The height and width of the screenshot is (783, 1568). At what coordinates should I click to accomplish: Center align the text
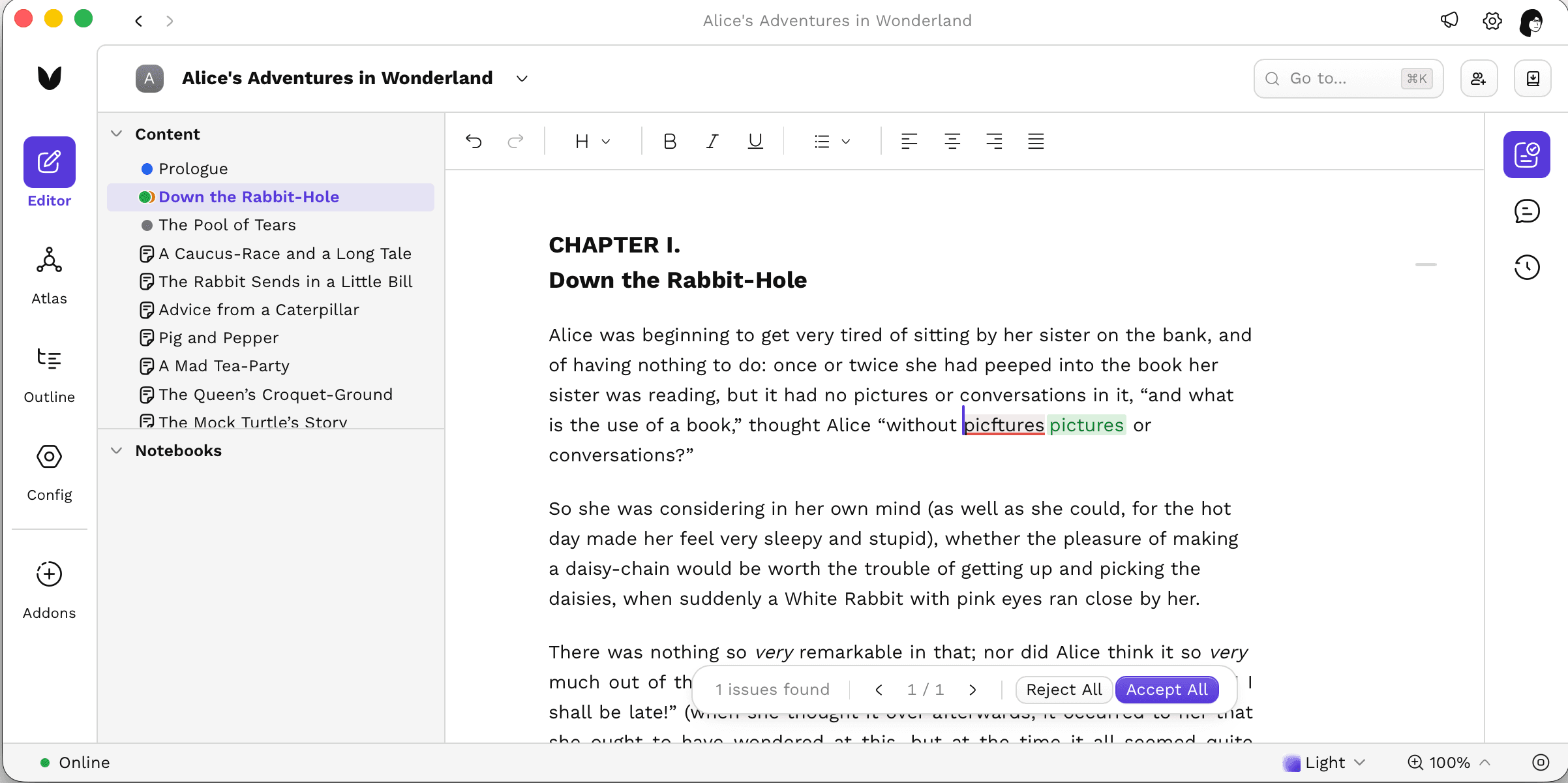pyautogui.click(x=952, y=141)
